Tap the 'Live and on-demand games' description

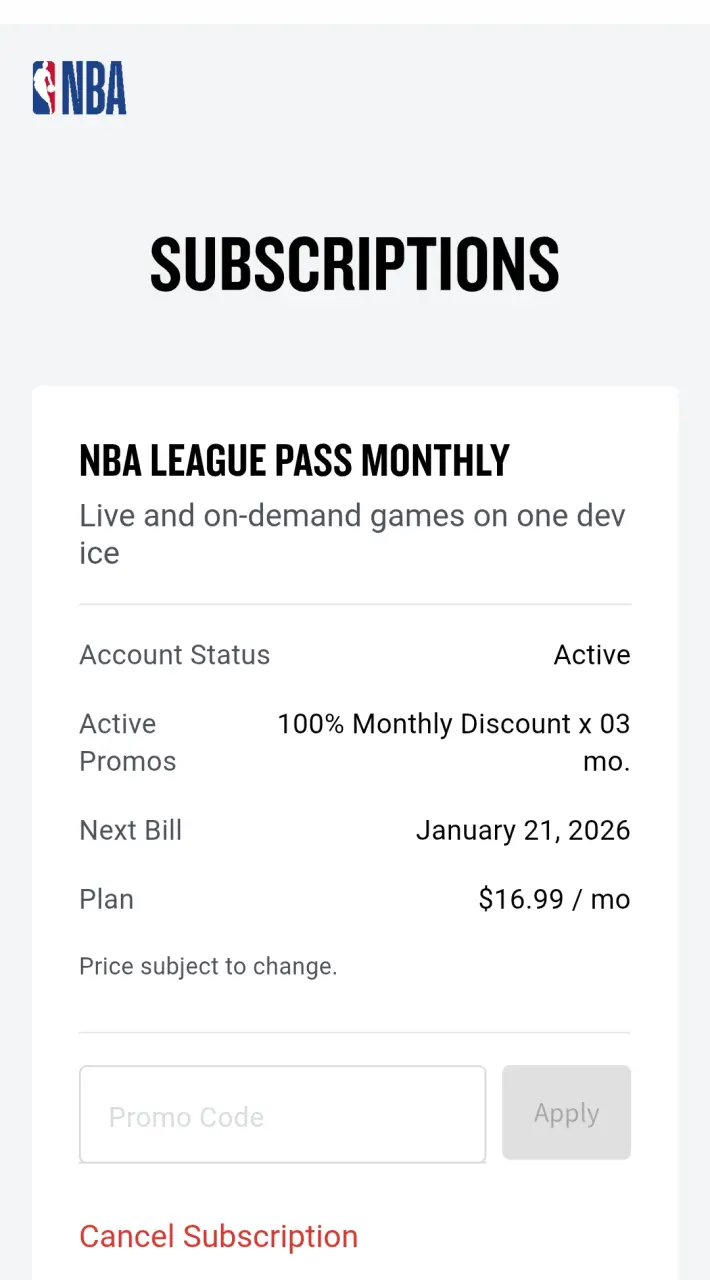point(352,534)
